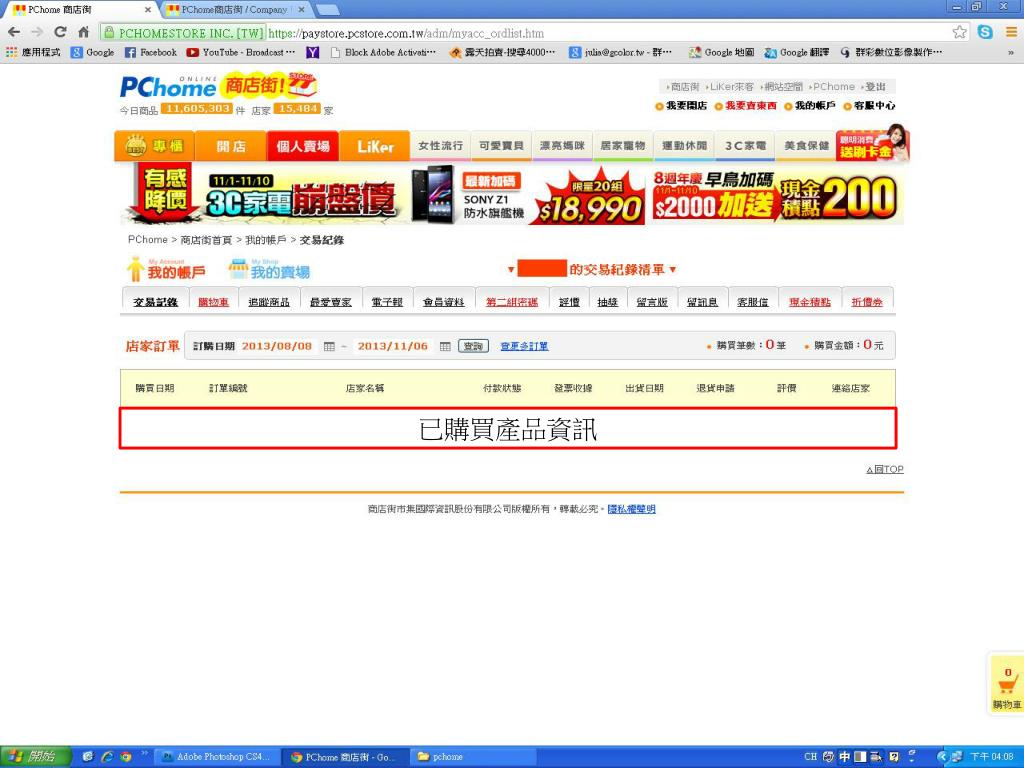Click the 商店街首頁 breadcrumb
This screenshot has width=1024, height=768.
tap(206, 240)
